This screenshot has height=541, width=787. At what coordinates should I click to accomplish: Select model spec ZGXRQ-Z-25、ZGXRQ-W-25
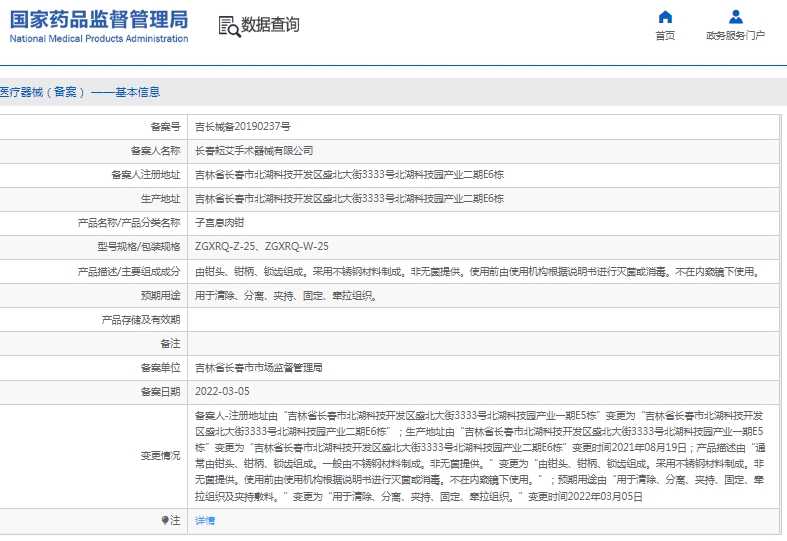point(261,246)
